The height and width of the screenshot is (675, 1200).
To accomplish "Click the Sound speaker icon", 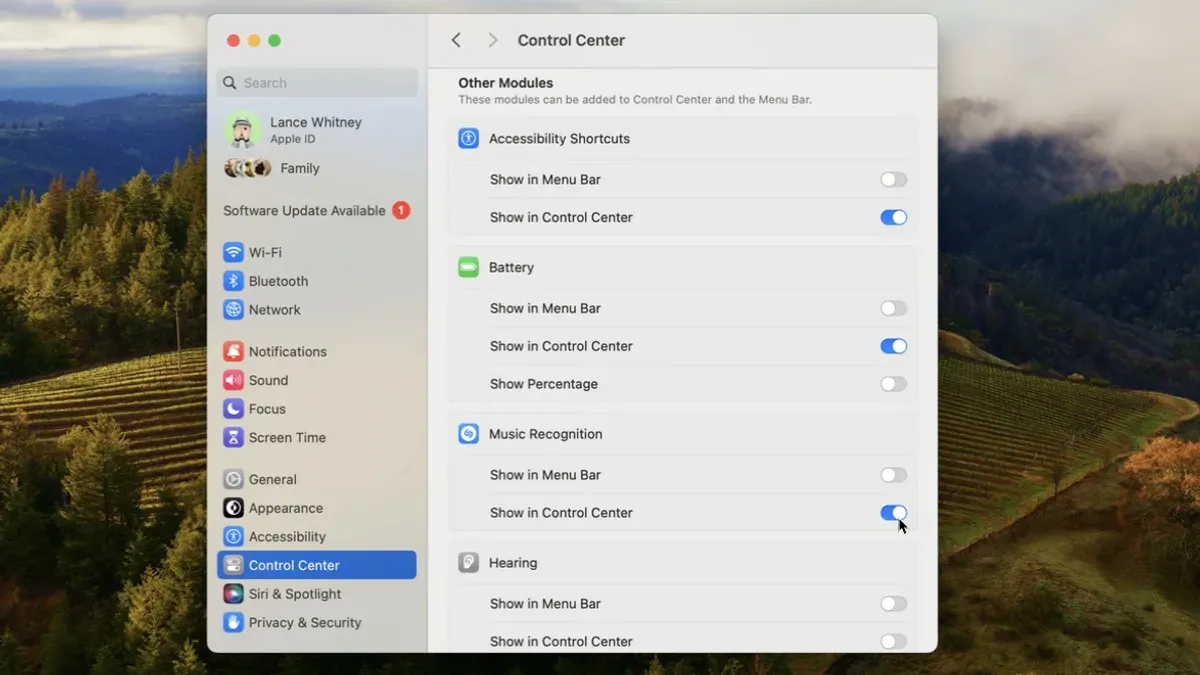I will 233,380.
